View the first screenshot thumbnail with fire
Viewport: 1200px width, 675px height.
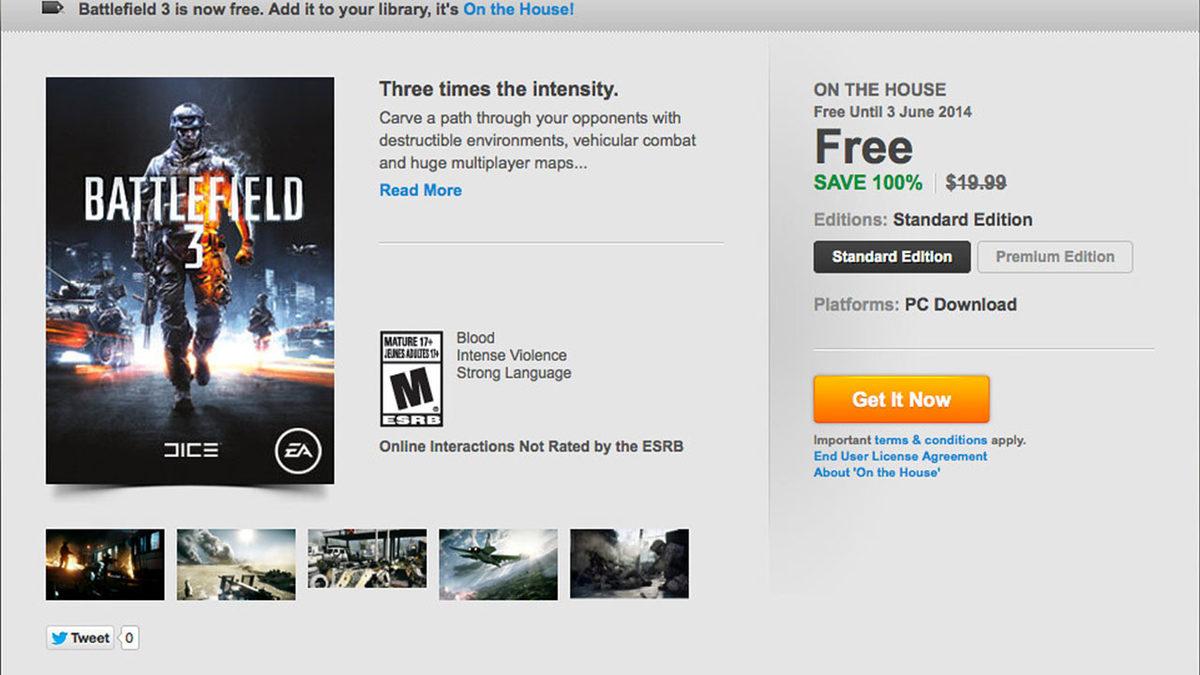105,564
